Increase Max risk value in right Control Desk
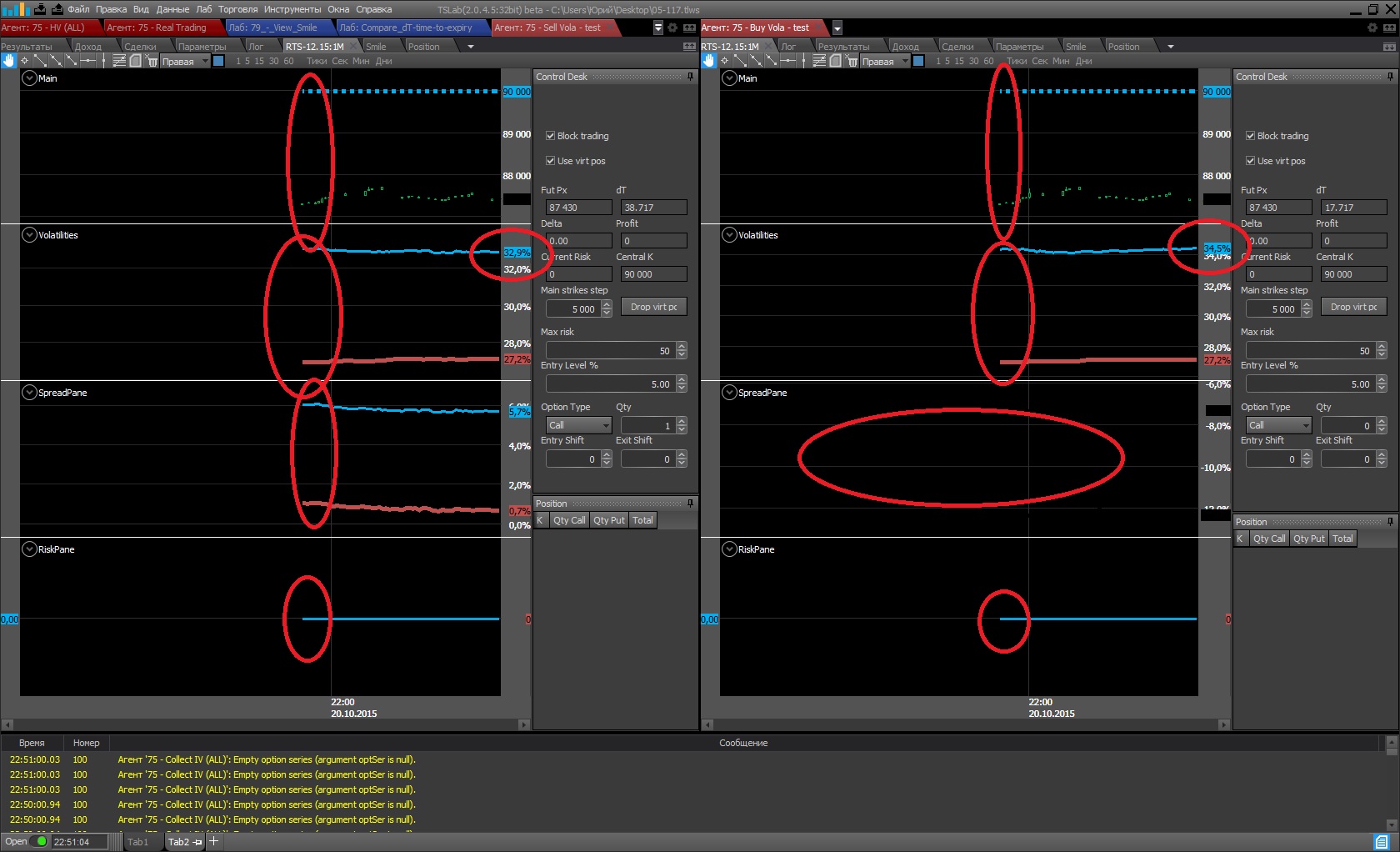This screenshot has width=1400, height=852. tap(1382, 347)
